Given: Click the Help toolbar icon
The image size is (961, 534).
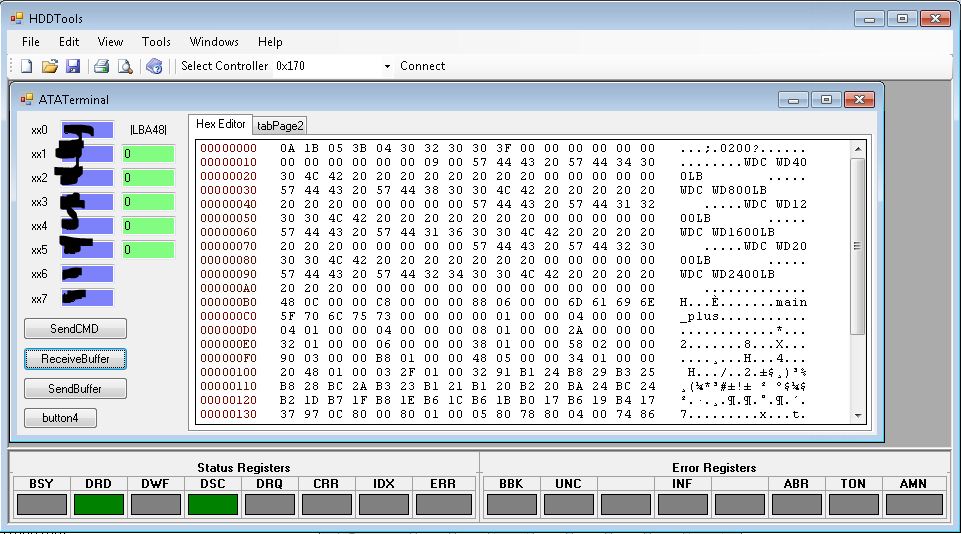Looking at the screenshot, I should tap(154, 66).
